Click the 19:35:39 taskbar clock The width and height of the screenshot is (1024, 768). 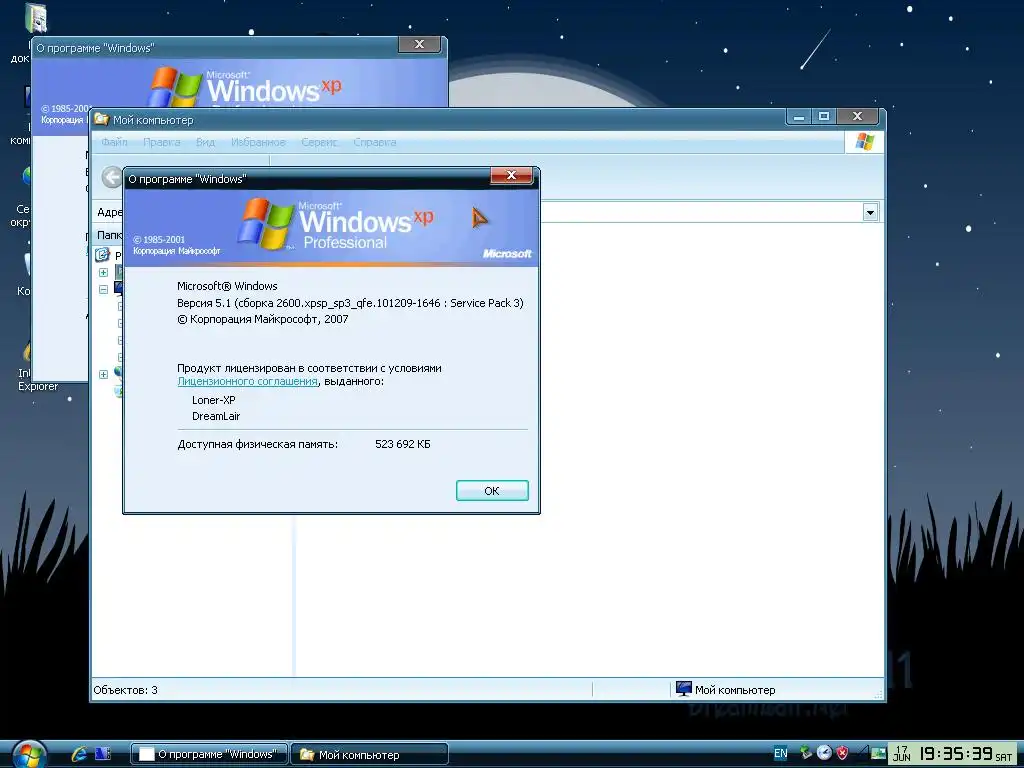pyautogui.click(x=957, y=754)
